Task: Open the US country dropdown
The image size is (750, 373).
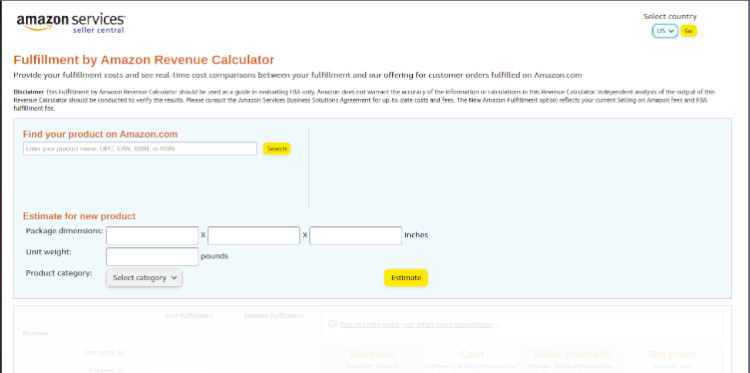Action: [665, 31]
